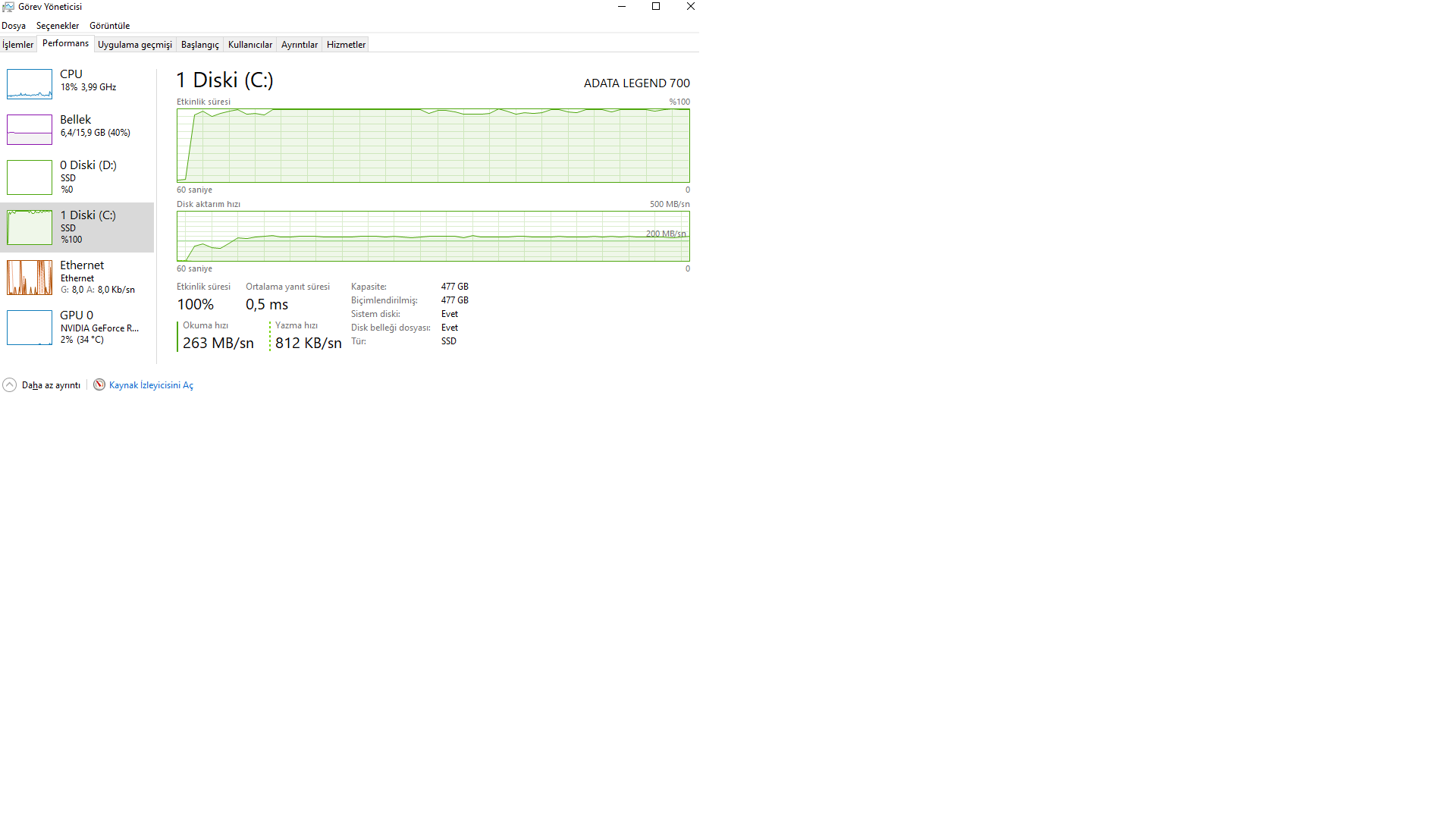1456x819 pixels.
Task: Switch to the İşlemler tab
Action: pos(17,45)
